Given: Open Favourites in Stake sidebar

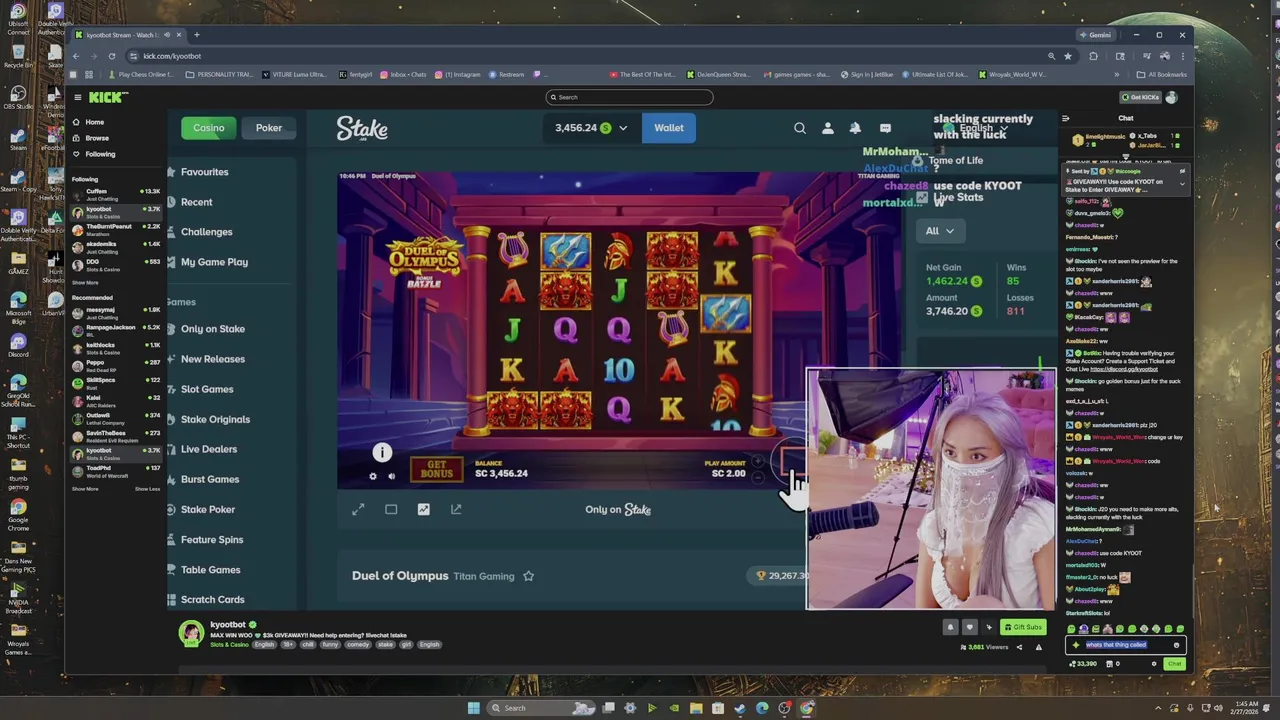Looking at the screenshot, I should (x=205, y=172).
